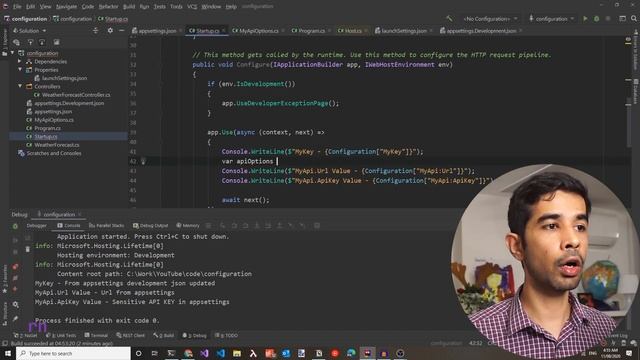640x360 pixels.
Task: Open the Parallel Stacks tab
Action: [107, 225]
